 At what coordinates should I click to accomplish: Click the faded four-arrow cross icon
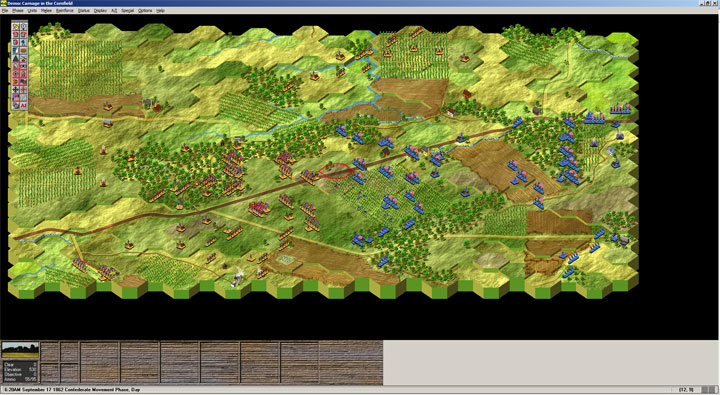23,90
